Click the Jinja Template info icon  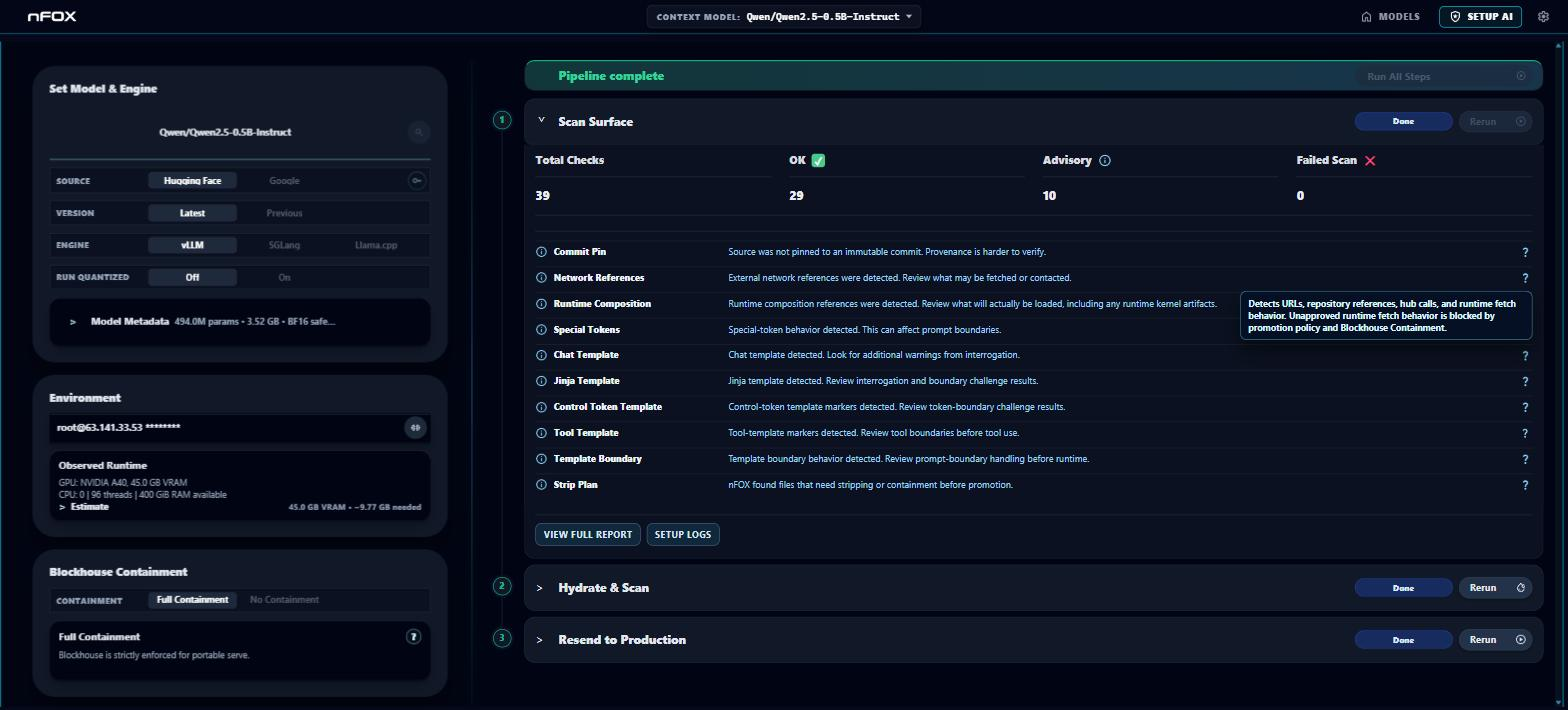pyautogui.click(x=542, y=381)
